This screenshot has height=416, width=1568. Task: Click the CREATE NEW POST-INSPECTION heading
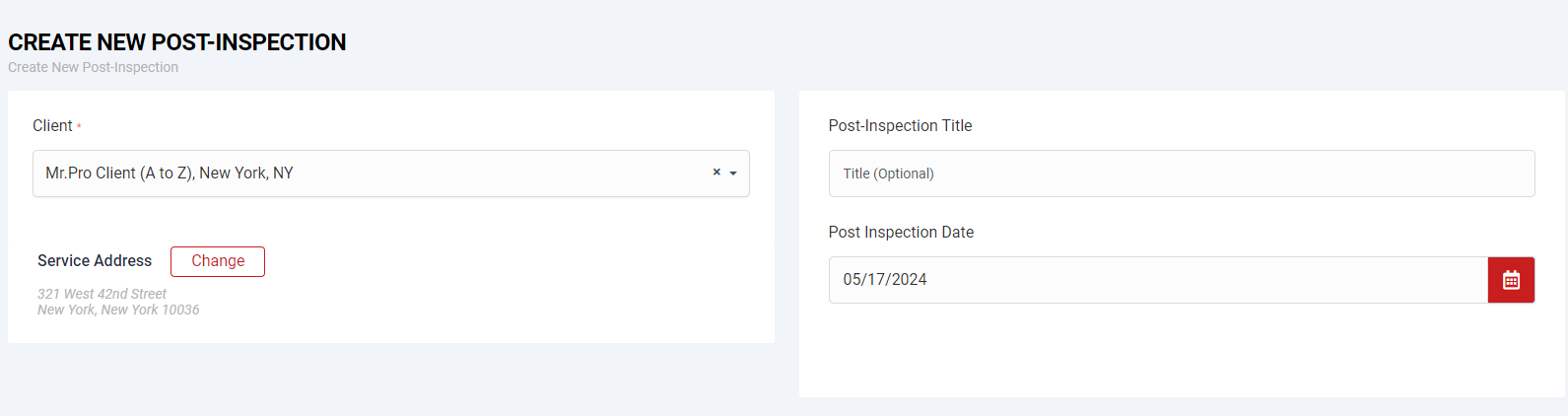[177, 42]
